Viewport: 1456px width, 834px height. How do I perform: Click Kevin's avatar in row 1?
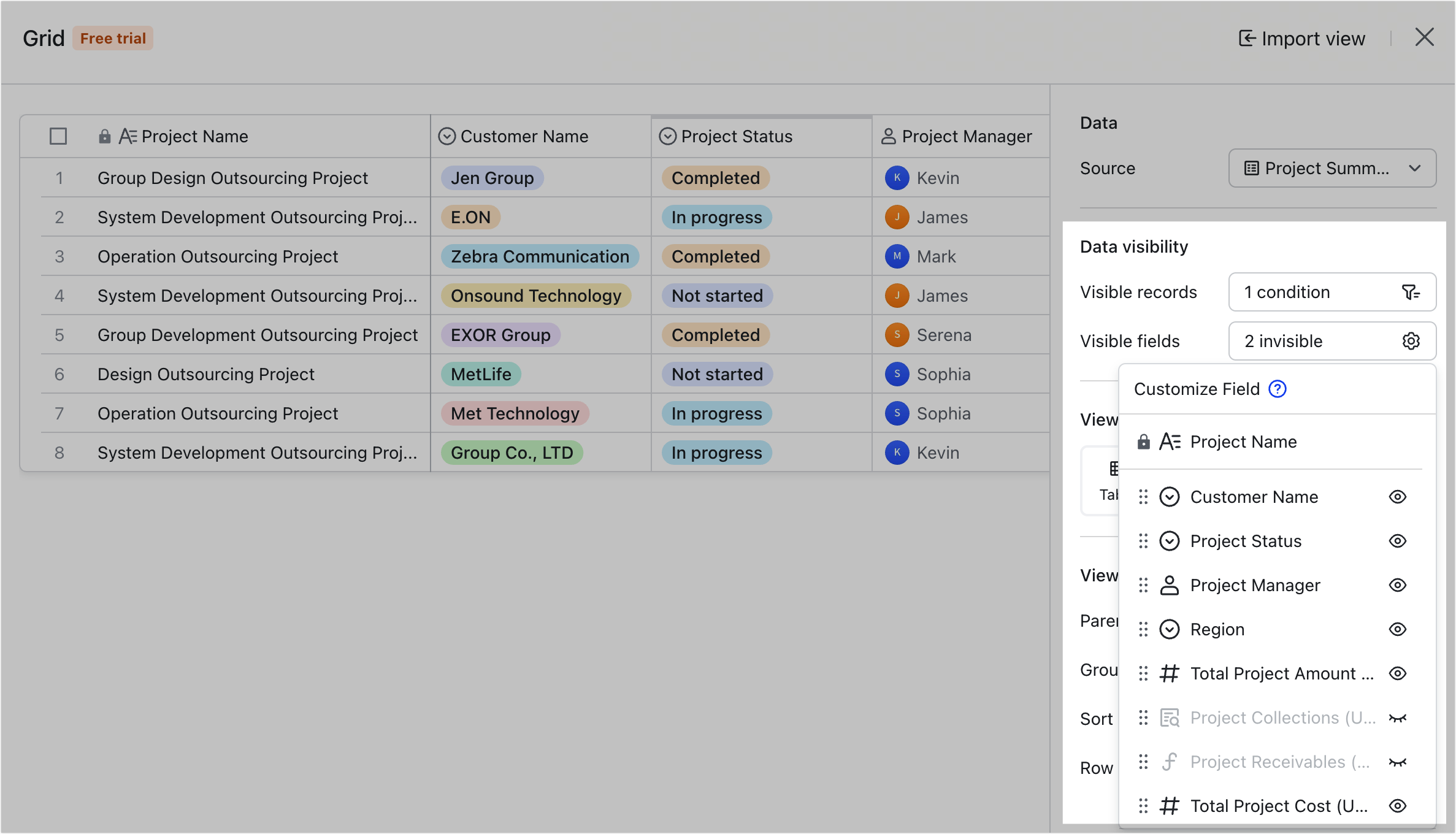point(896,178)
